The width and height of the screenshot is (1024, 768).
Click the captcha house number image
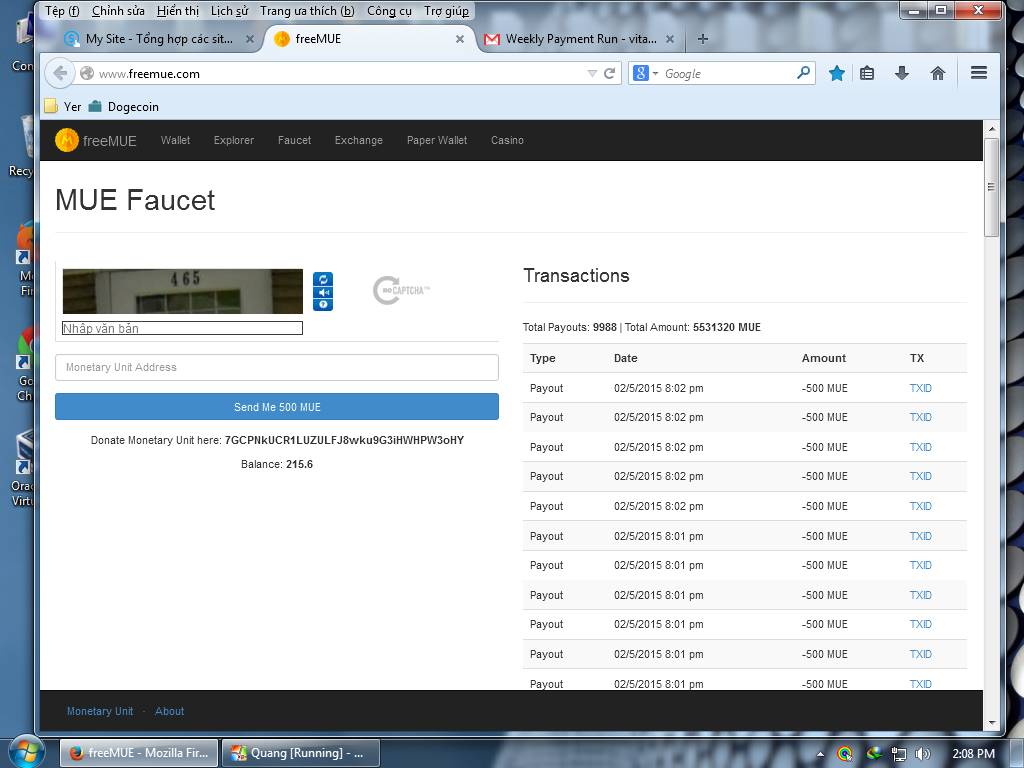(183, 291)
